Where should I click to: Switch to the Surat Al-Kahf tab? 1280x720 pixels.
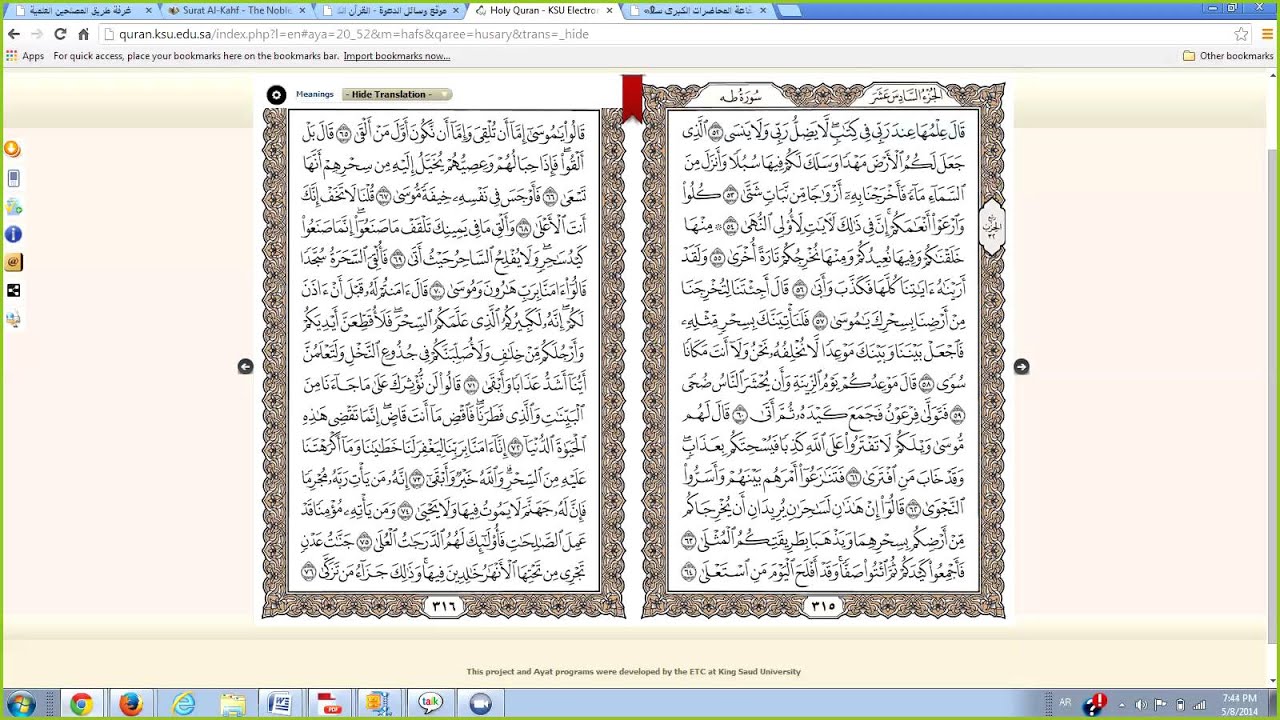click(236, 11)
